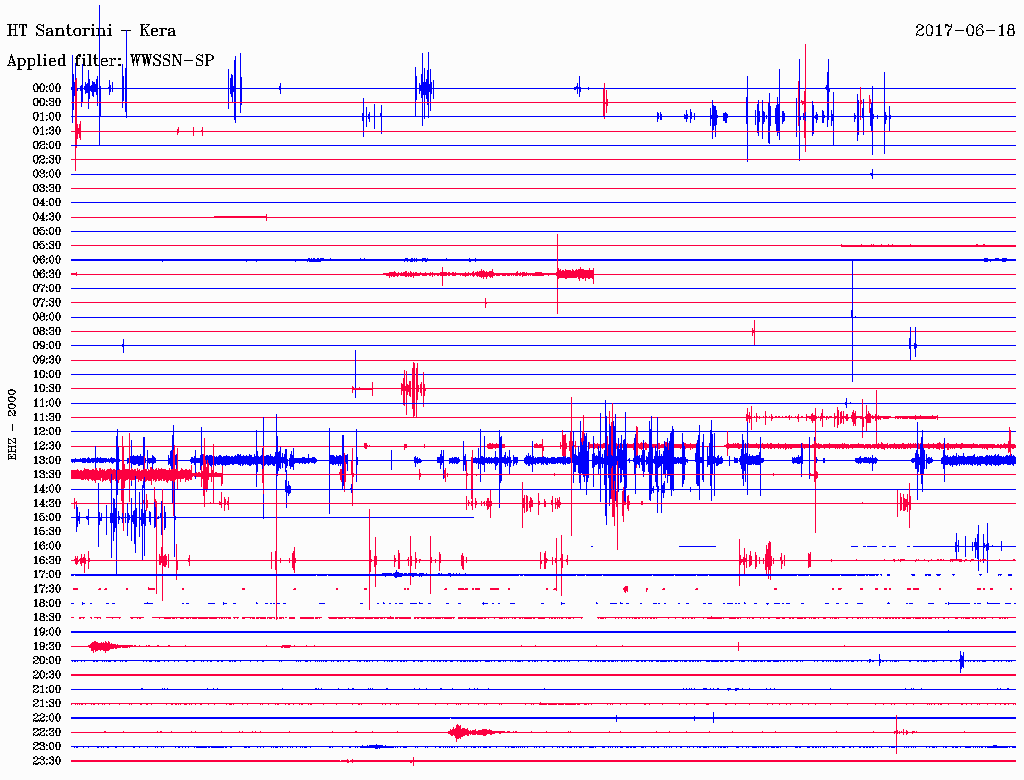Screen dimensions: 1024x780
Task: Select the 22:00 time row label
Action: [47, 718]
